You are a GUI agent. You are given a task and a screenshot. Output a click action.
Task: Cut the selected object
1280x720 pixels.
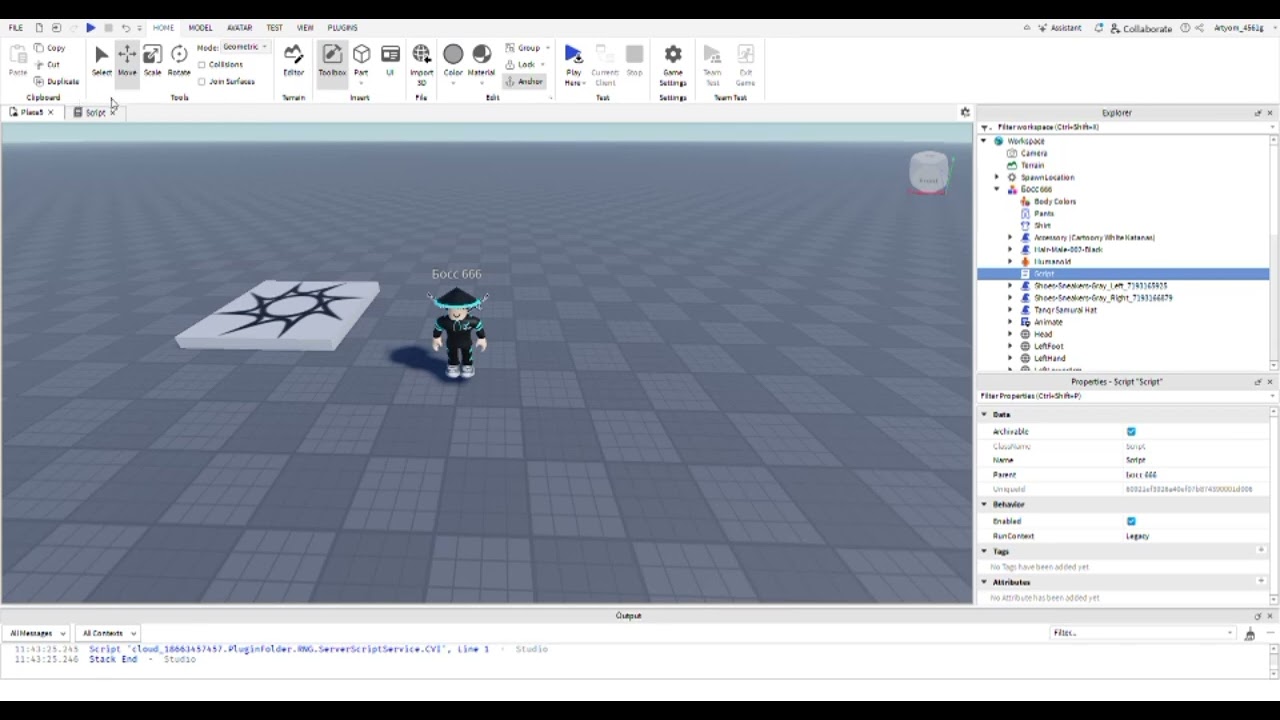point(47,64)
